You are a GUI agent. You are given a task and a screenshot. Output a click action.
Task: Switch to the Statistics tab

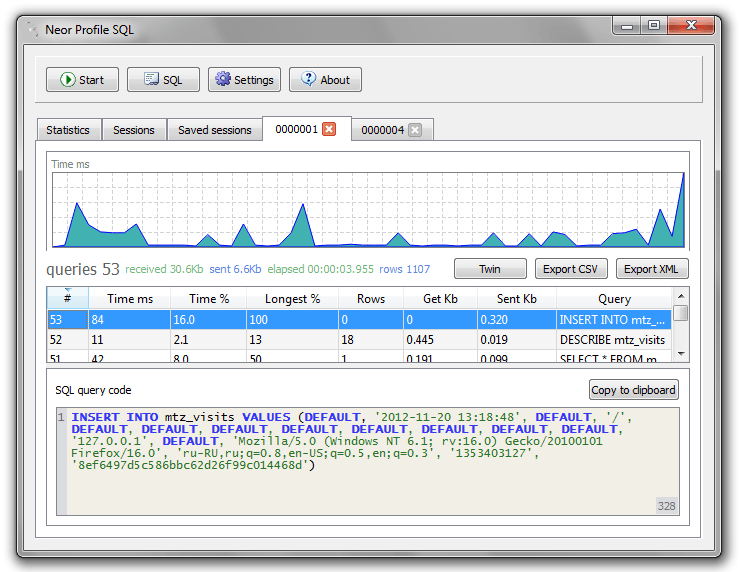pos(68,130)
